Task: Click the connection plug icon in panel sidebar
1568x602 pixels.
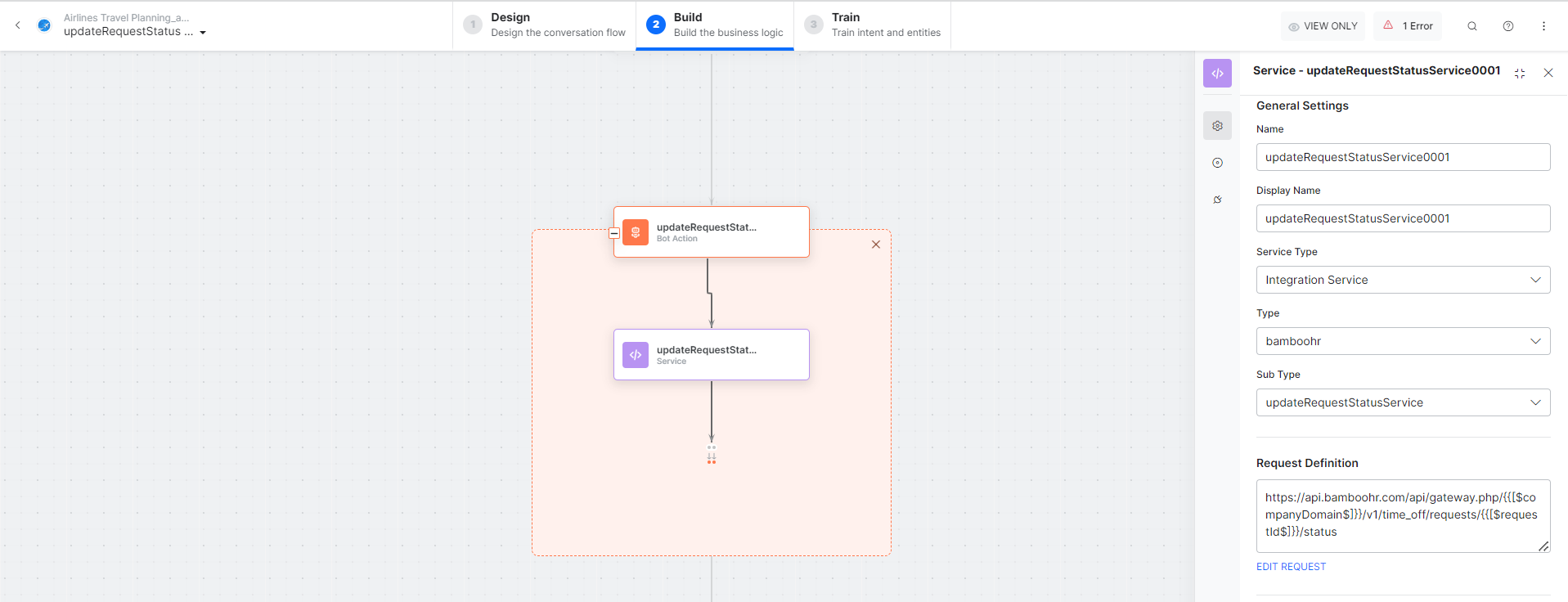Action: point(1217,200)
